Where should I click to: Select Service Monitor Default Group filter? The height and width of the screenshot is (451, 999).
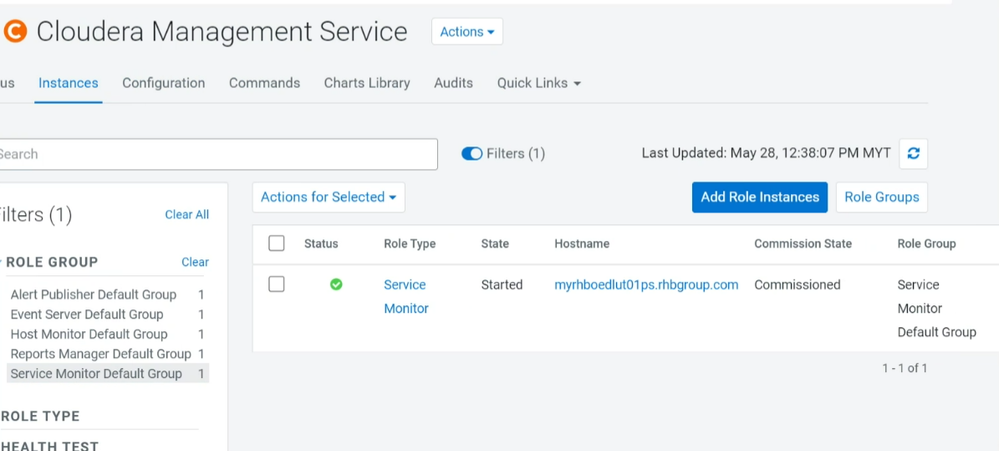pos(107,373)
